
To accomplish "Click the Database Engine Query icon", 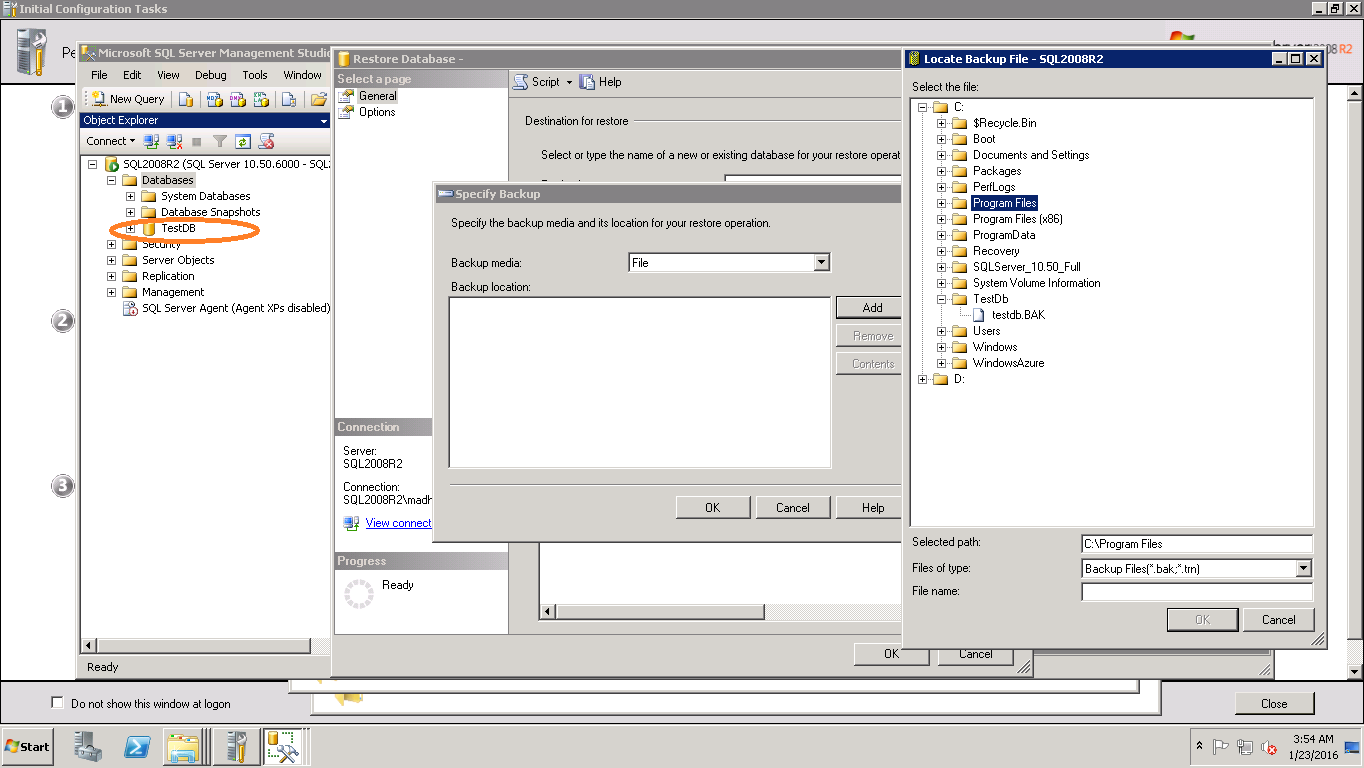I will [186, 99].
